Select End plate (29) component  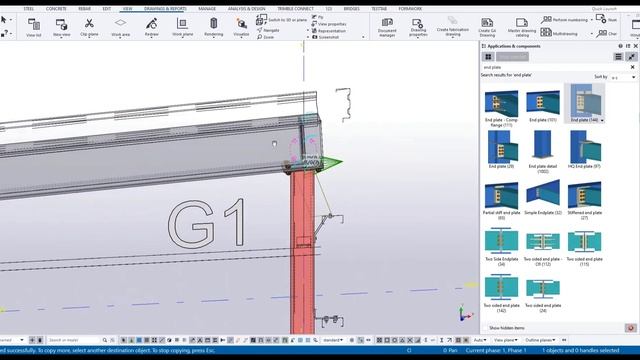click(501, 149)
